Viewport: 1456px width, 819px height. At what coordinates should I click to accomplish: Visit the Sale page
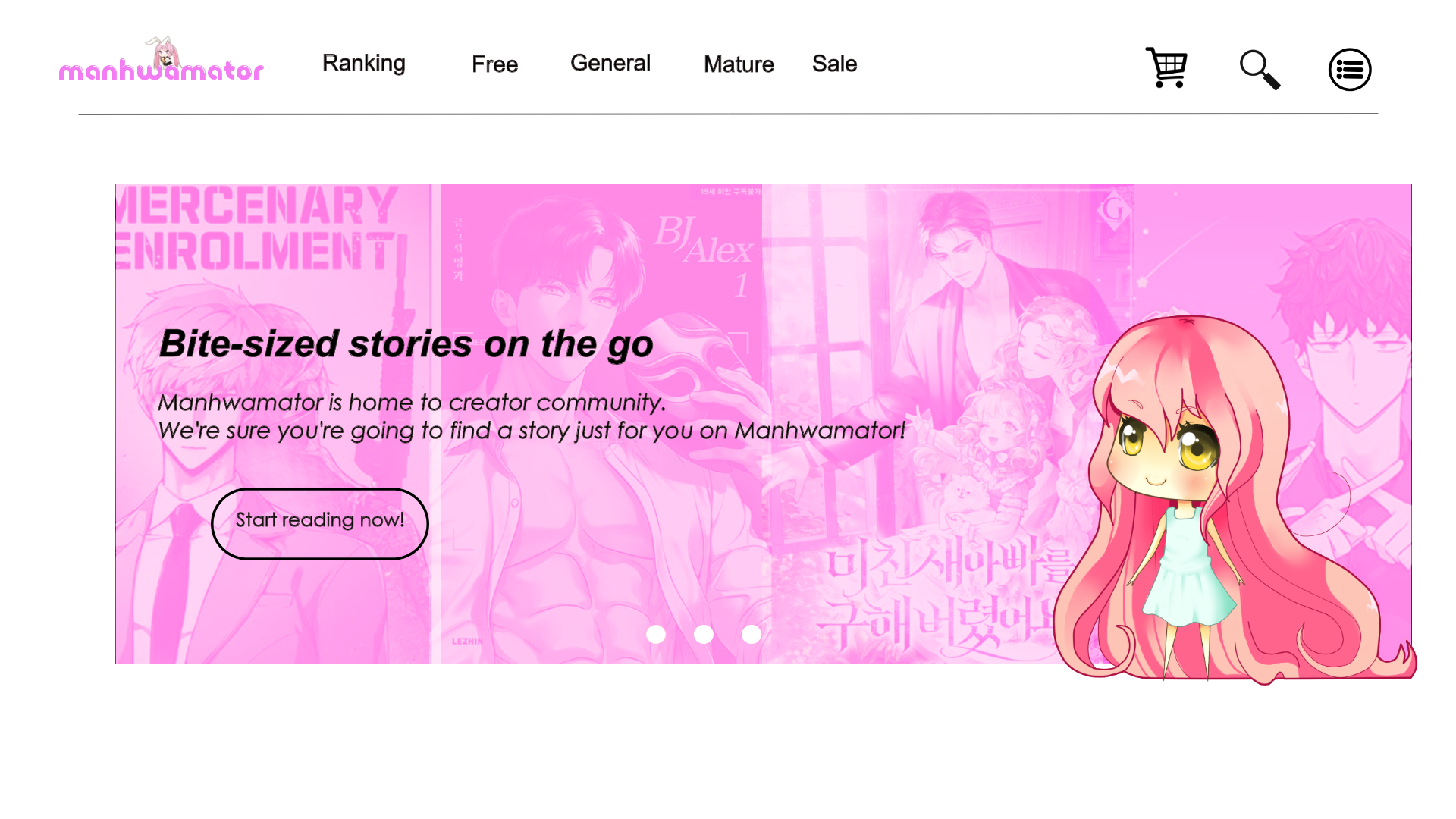(834, 64)
